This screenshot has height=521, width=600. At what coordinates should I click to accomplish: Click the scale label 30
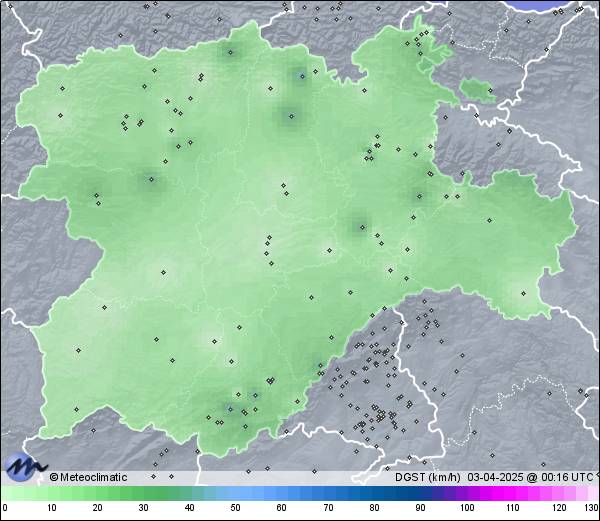(143, 508)
